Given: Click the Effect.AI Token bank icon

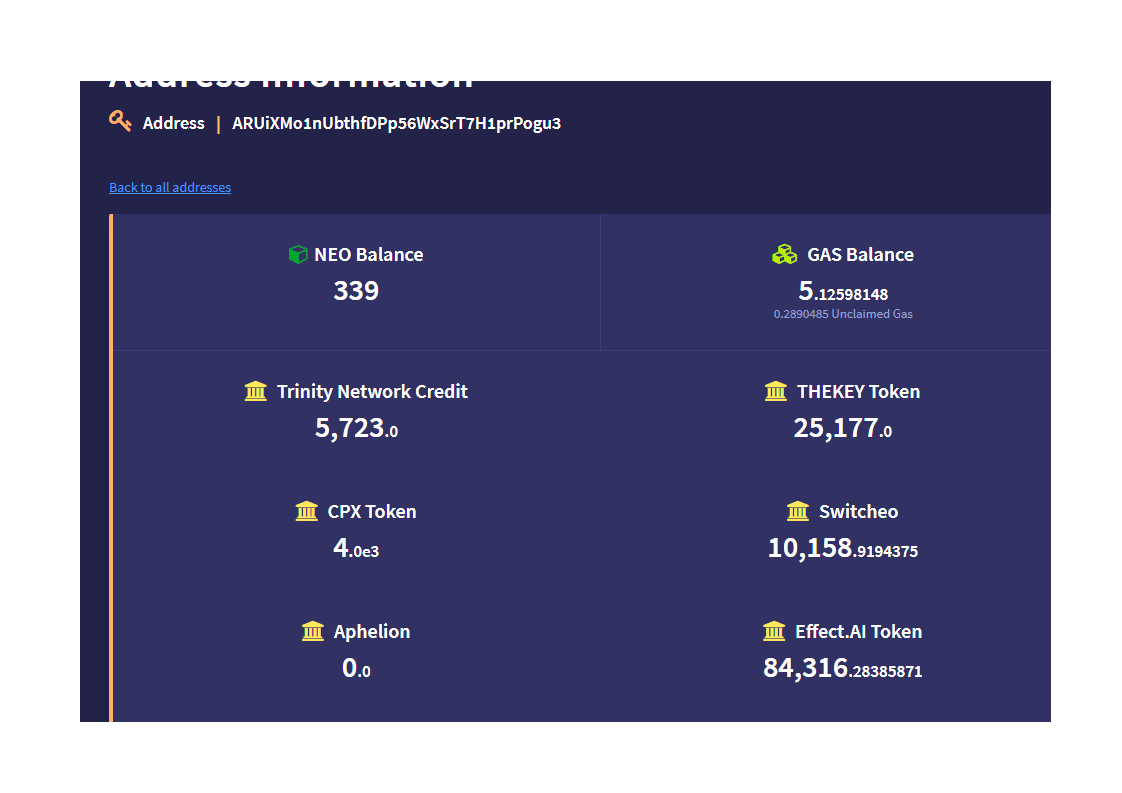Looking at the screenshot, I should 774,631.
